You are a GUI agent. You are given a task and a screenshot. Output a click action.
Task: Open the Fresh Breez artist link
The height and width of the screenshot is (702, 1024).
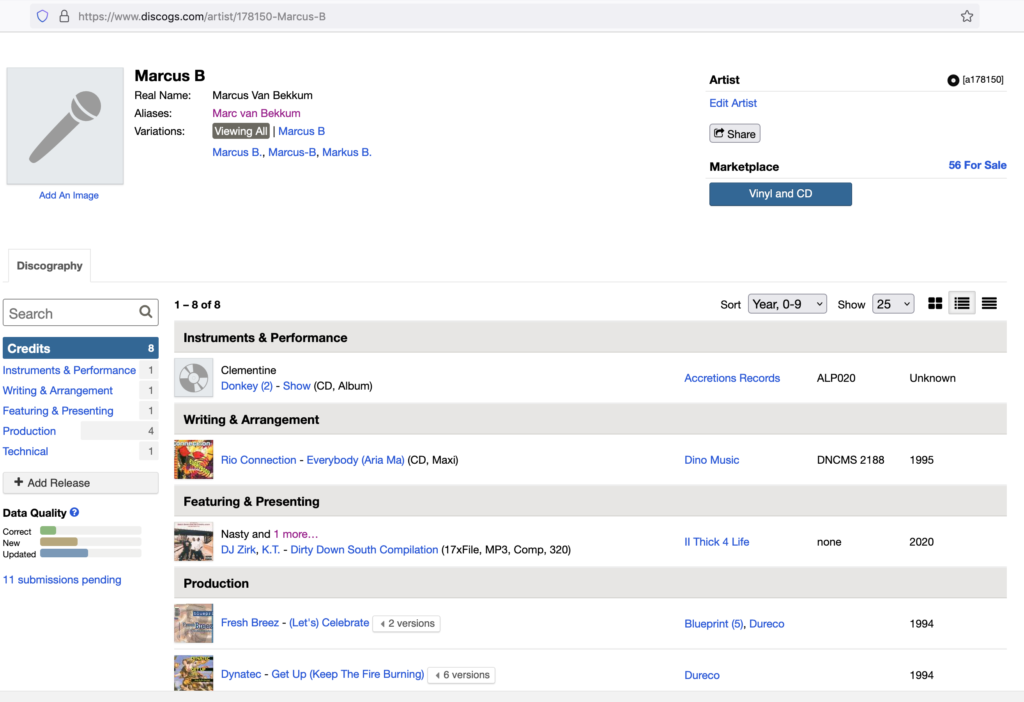[x=249, y=623]
